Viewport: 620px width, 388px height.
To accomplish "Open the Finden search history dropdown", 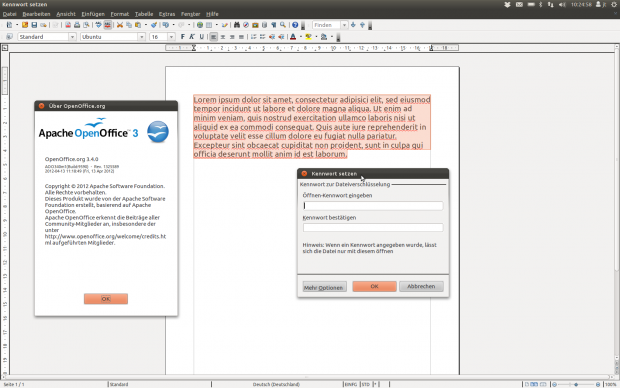I will (x=344, y=25).
